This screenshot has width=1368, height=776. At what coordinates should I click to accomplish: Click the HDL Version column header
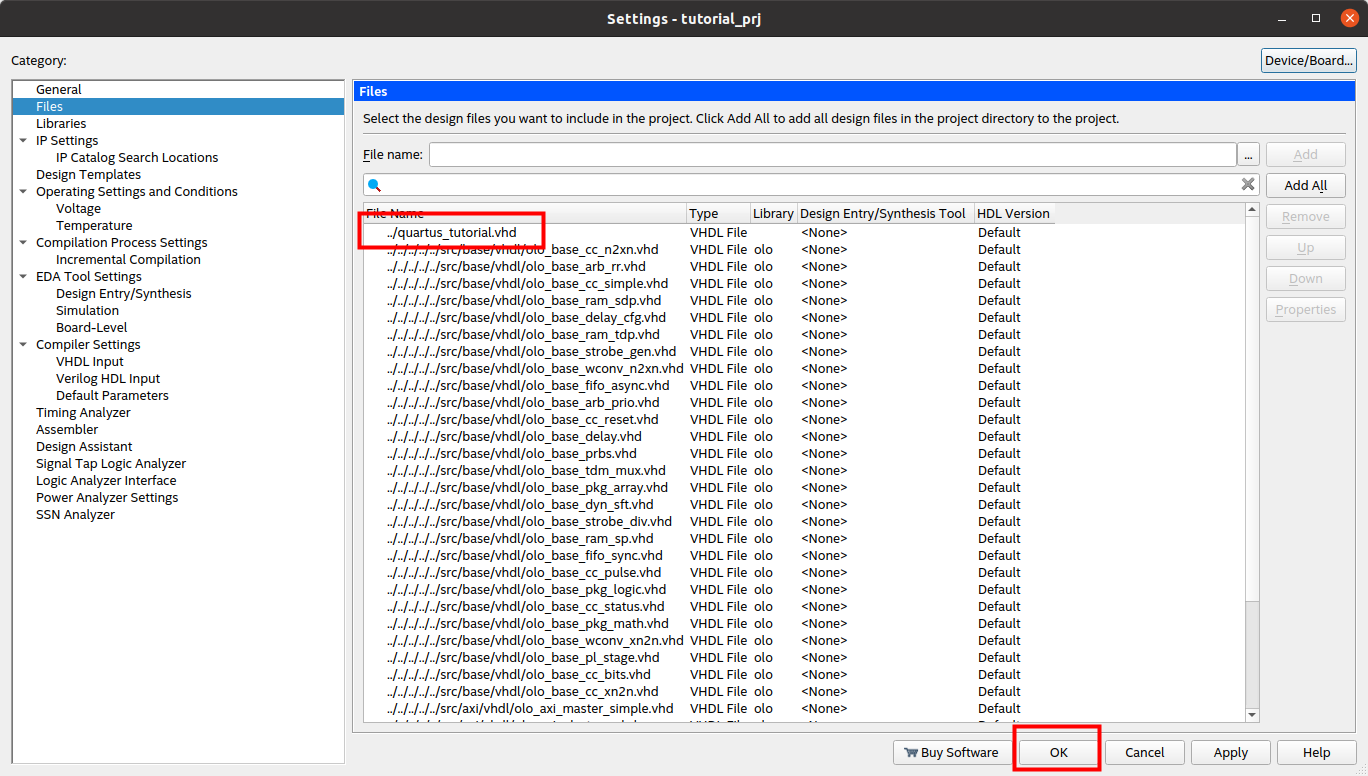[1014, 213]
